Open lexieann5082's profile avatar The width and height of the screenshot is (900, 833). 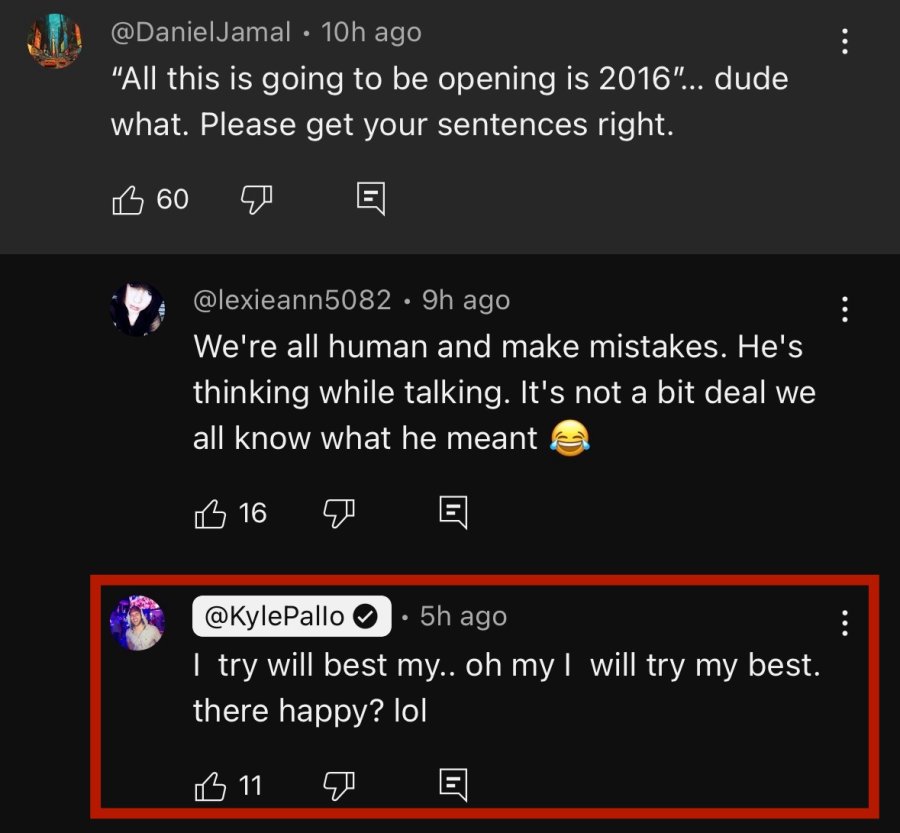138,309
